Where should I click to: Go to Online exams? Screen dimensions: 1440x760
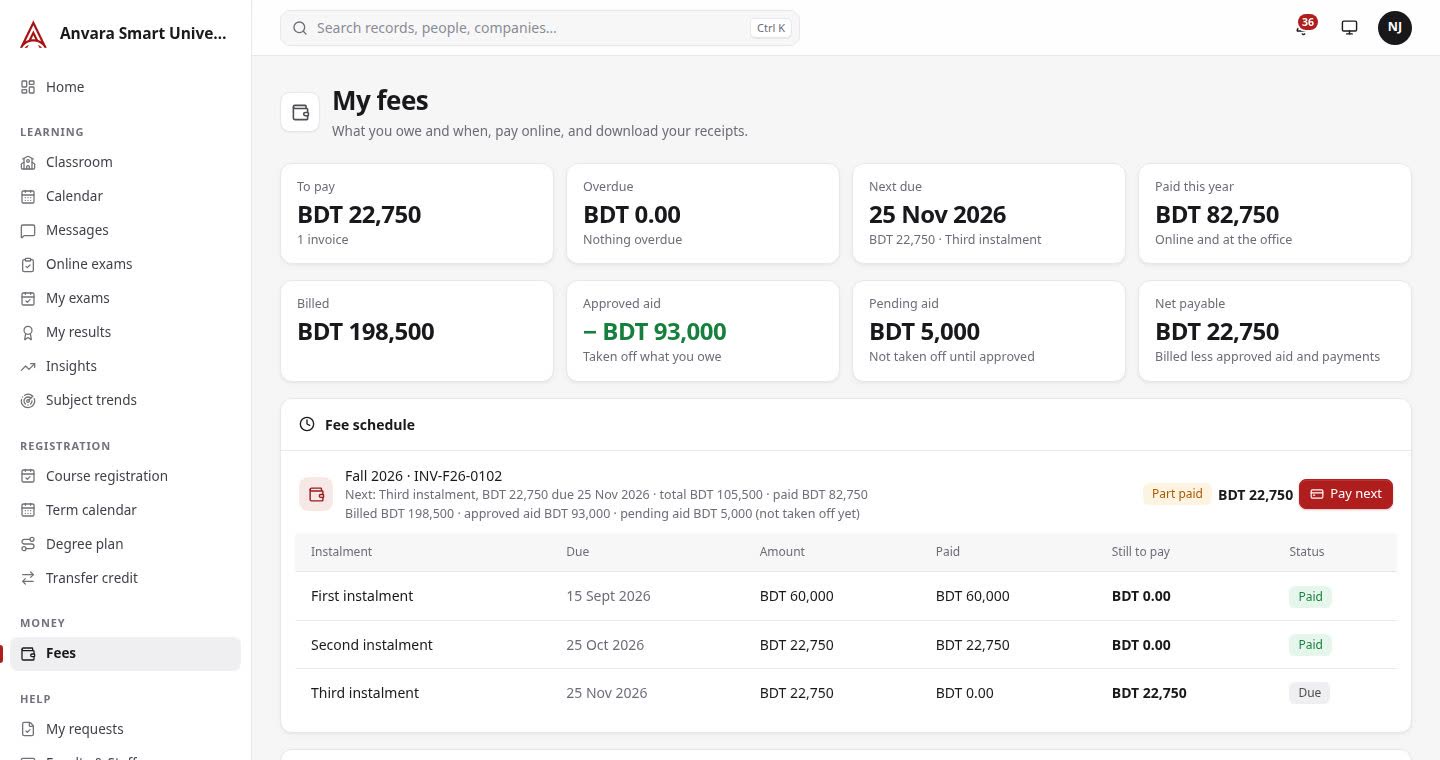(125, 264)
